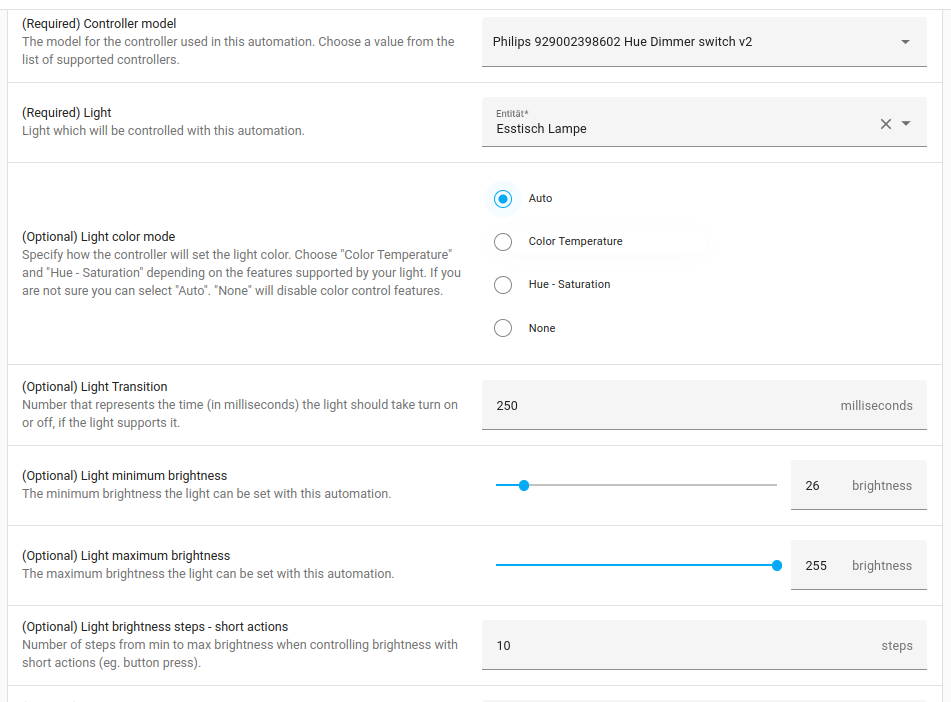
Task: Click the Auto radio label text
Action: [x=540, y=199]
